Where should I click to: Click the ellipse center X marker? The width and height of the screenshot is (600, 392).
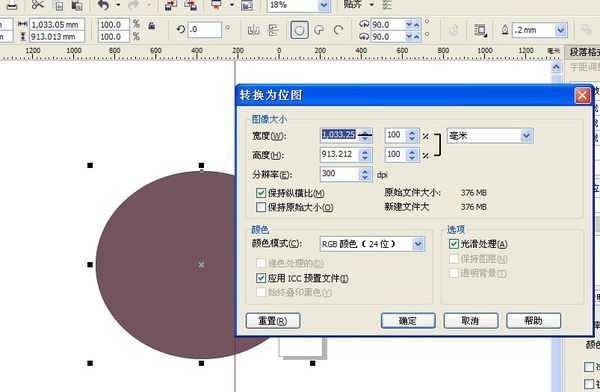(201, 264)
